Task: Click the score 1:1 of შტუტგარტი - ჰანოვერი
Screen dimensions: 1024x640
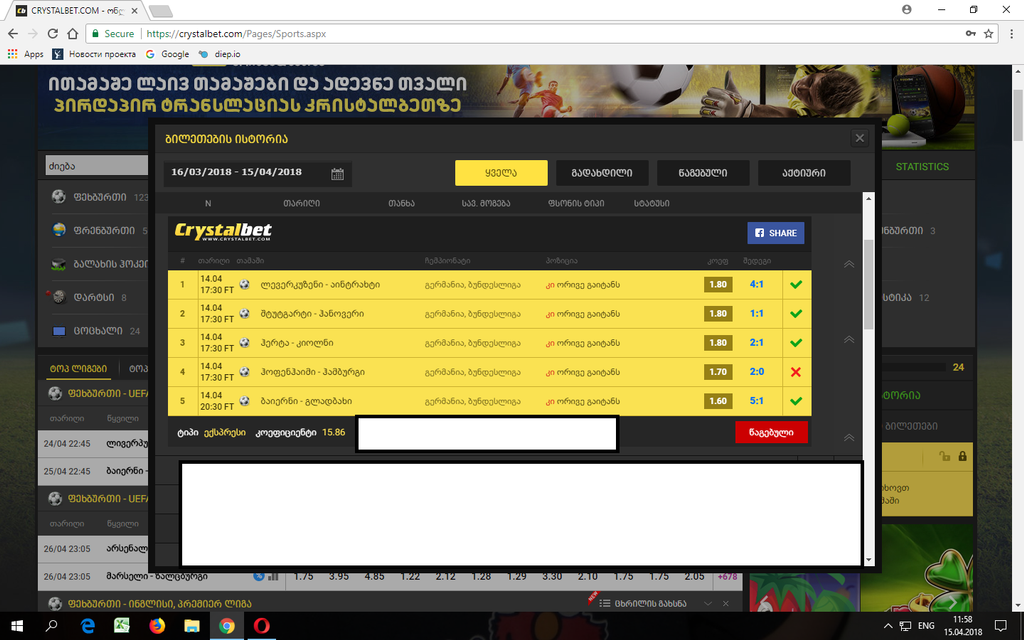Action: 756,313
